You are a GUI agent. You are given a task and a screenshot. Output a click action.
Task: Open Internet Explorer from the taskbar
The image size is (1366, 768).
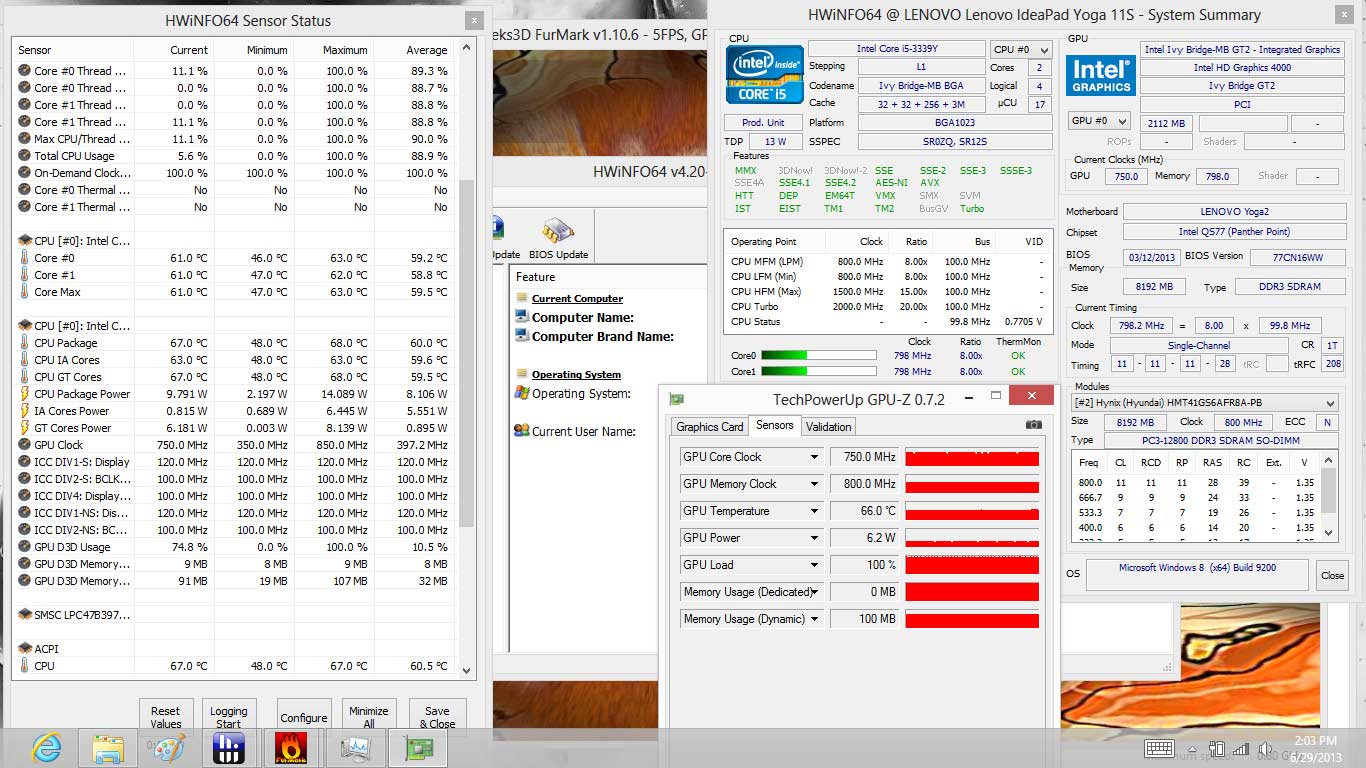click(46, 747)
